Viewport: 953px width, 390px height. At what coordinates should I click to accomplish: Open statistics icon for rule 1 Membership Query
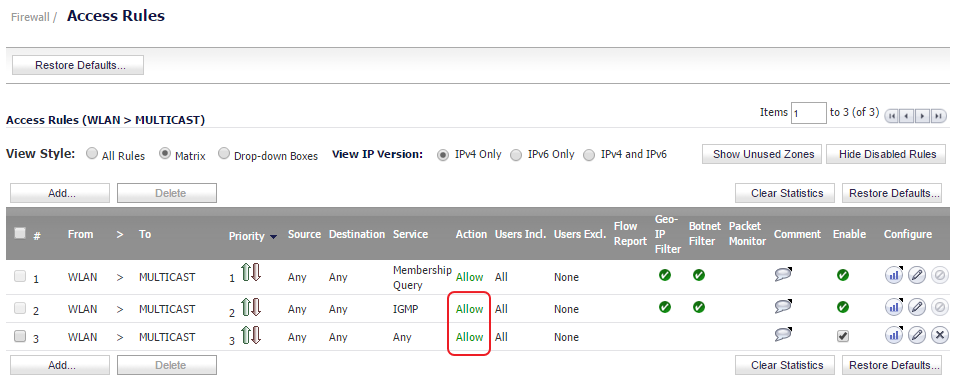coord(894,275)
